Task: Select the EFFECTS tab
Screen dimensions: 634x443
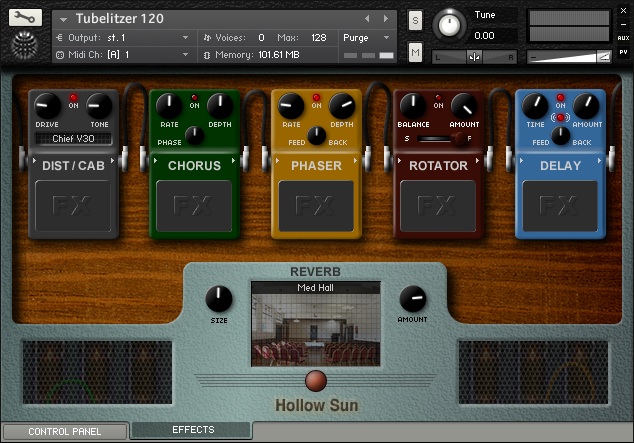Action: click(192, 430)
